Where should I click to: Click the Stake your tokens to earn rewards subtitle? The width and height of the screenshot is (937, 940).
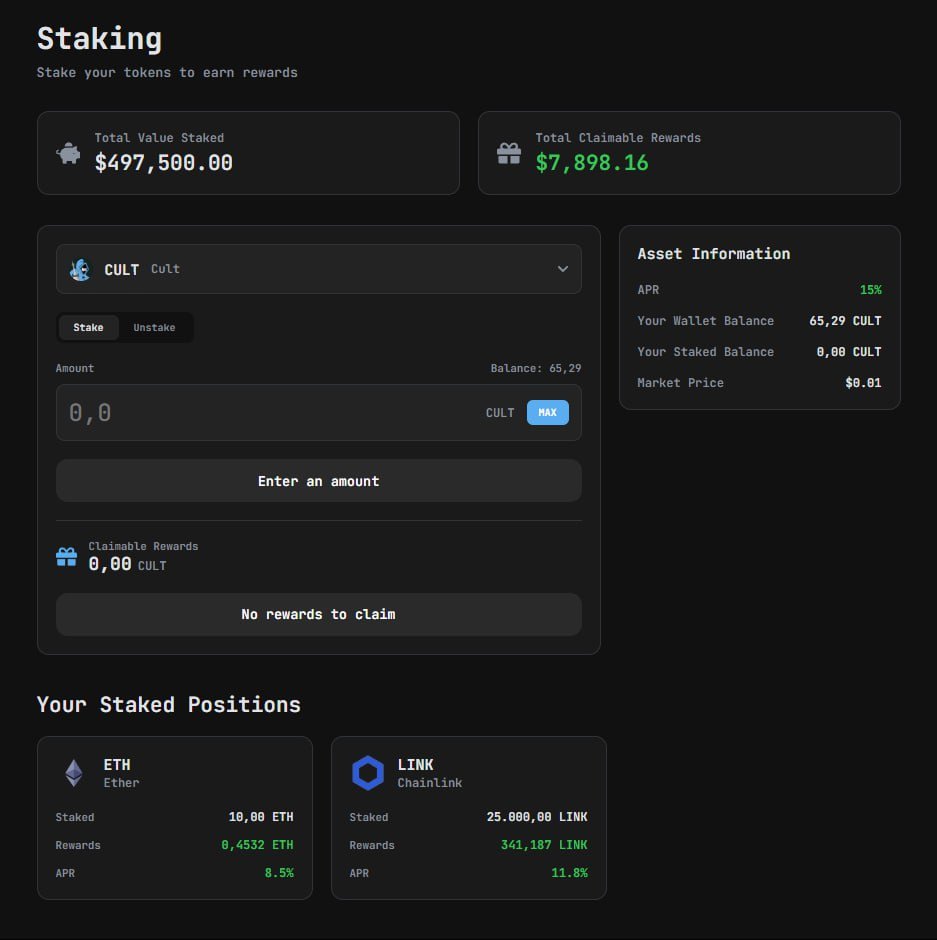[167, 73]
